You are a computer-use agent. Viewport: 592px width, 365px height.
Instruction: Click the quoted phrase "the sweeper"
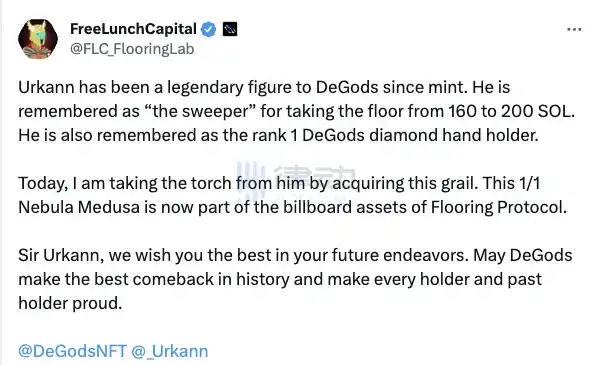pyautogui.click(x=200, y=111)
